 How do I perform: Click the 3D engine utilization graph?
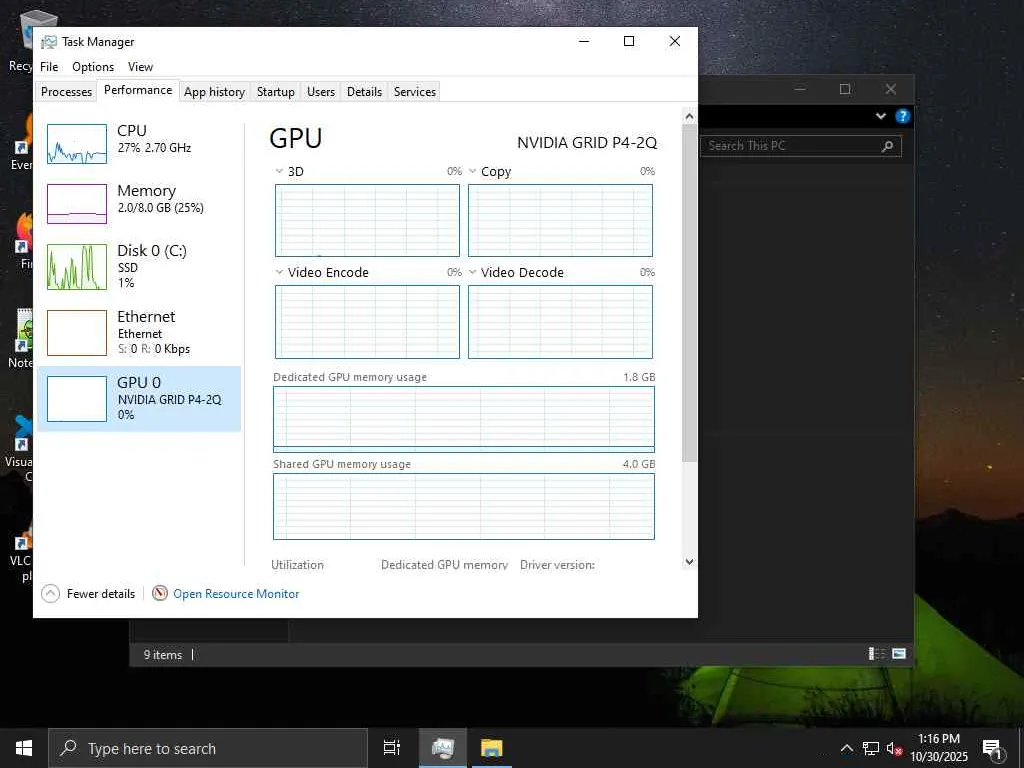coord(367,221)
